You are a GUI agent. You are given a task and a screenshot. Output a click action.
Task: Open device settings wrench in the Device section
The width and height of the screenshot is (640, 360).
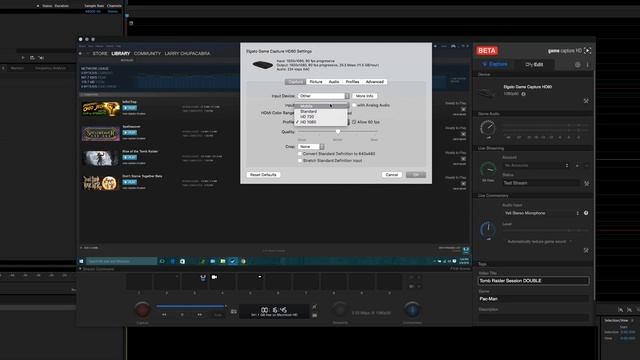click(586, 101)
